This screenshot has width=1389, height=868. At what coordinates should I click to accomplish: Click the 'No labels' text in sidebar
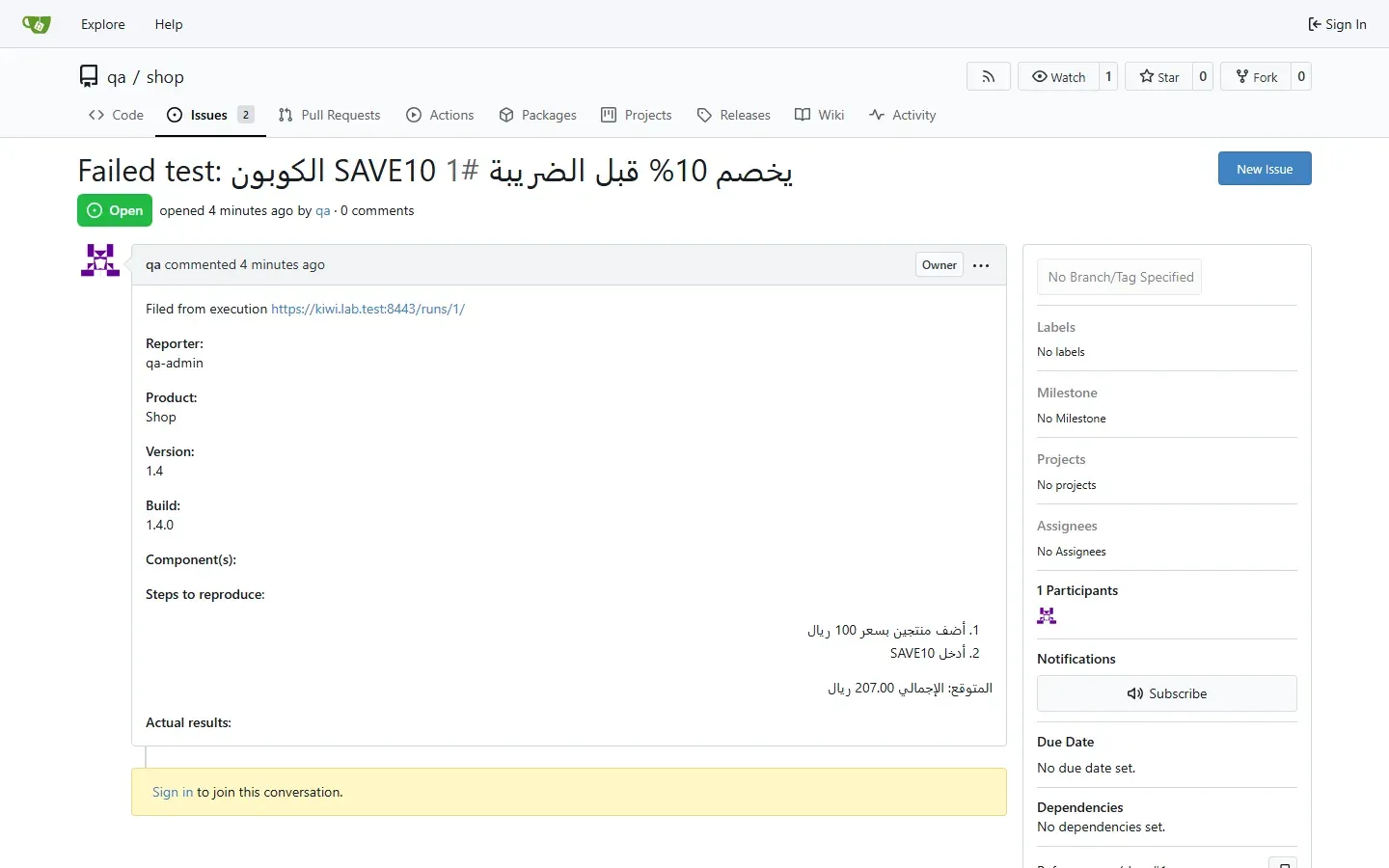(x=1061, y=352)
